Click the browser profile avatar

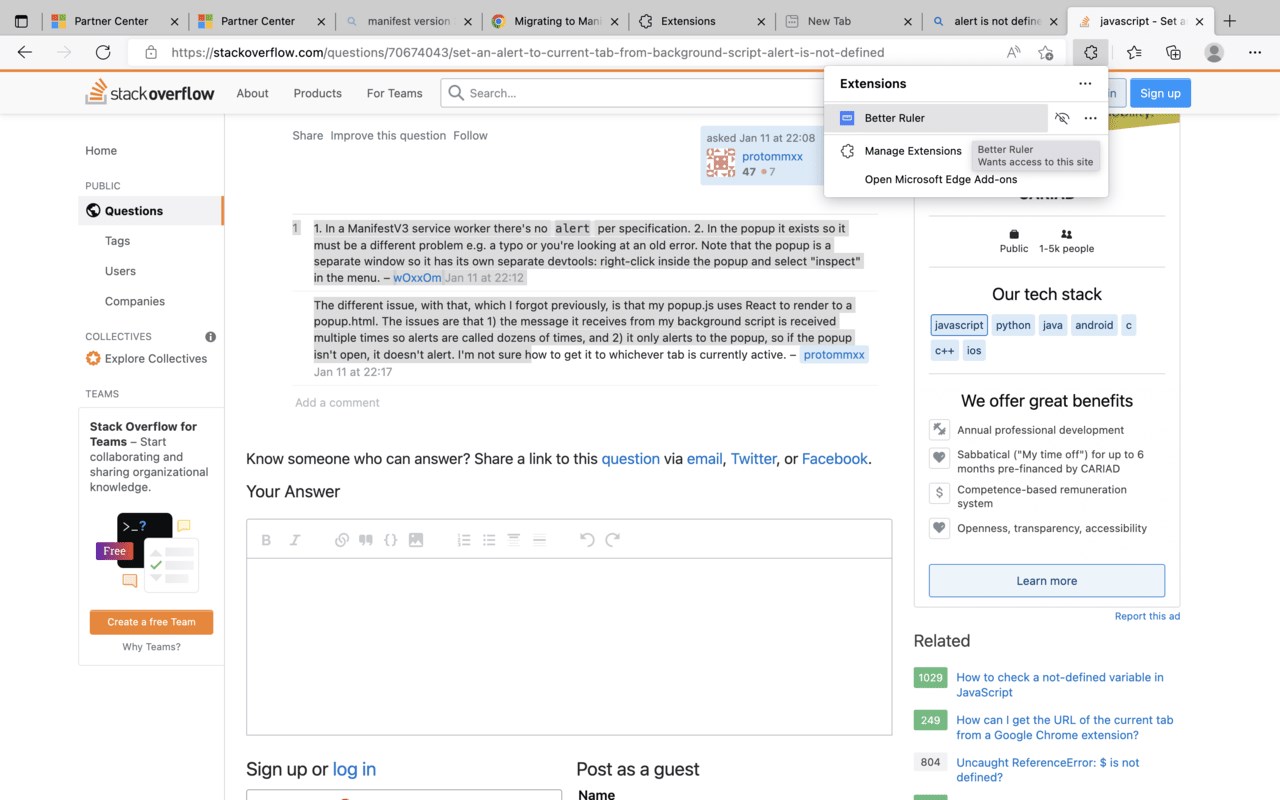pos(1214,52)
